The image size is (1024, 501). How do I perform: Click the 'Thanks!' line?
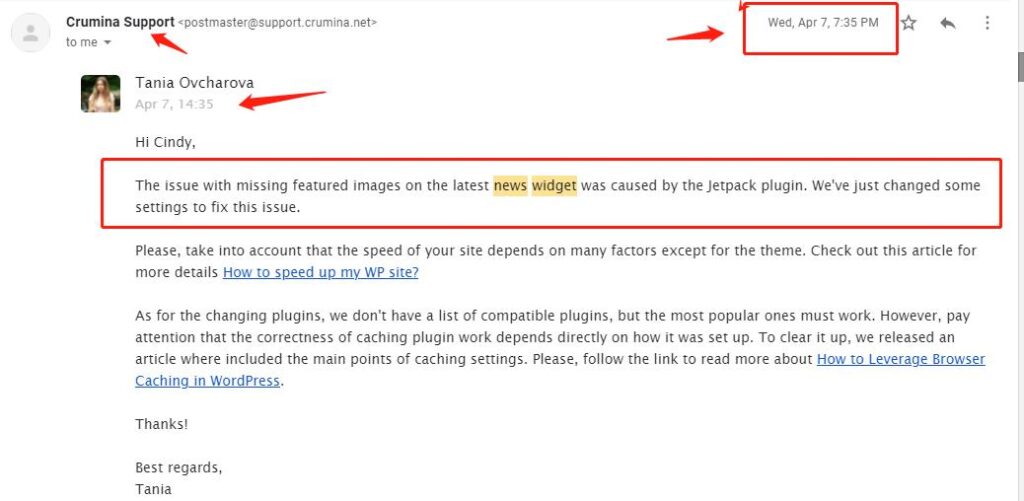161,424
